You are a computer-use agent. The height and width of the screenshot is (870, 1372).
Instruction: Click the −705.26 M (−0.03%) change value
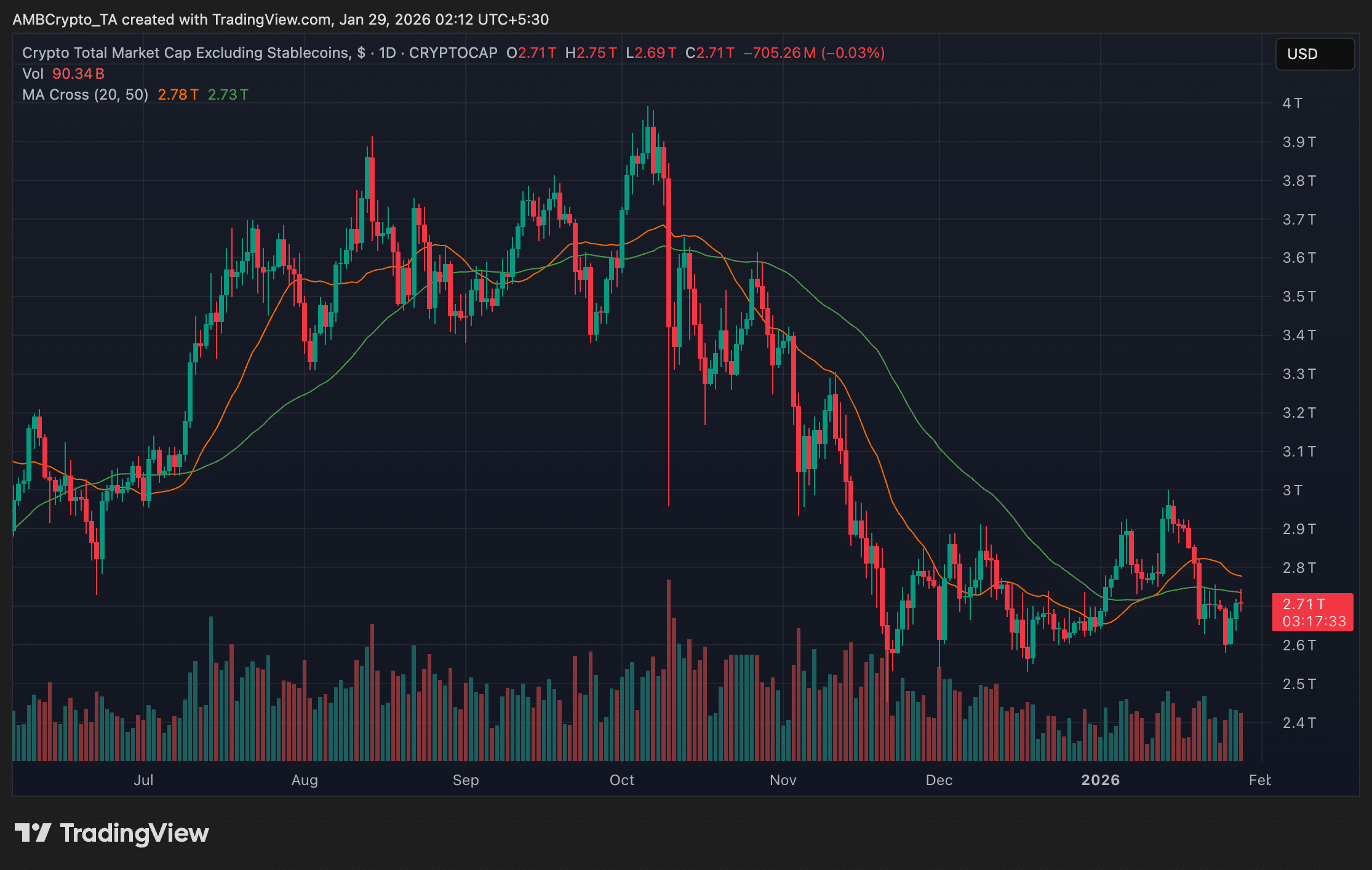coord(814,53)
